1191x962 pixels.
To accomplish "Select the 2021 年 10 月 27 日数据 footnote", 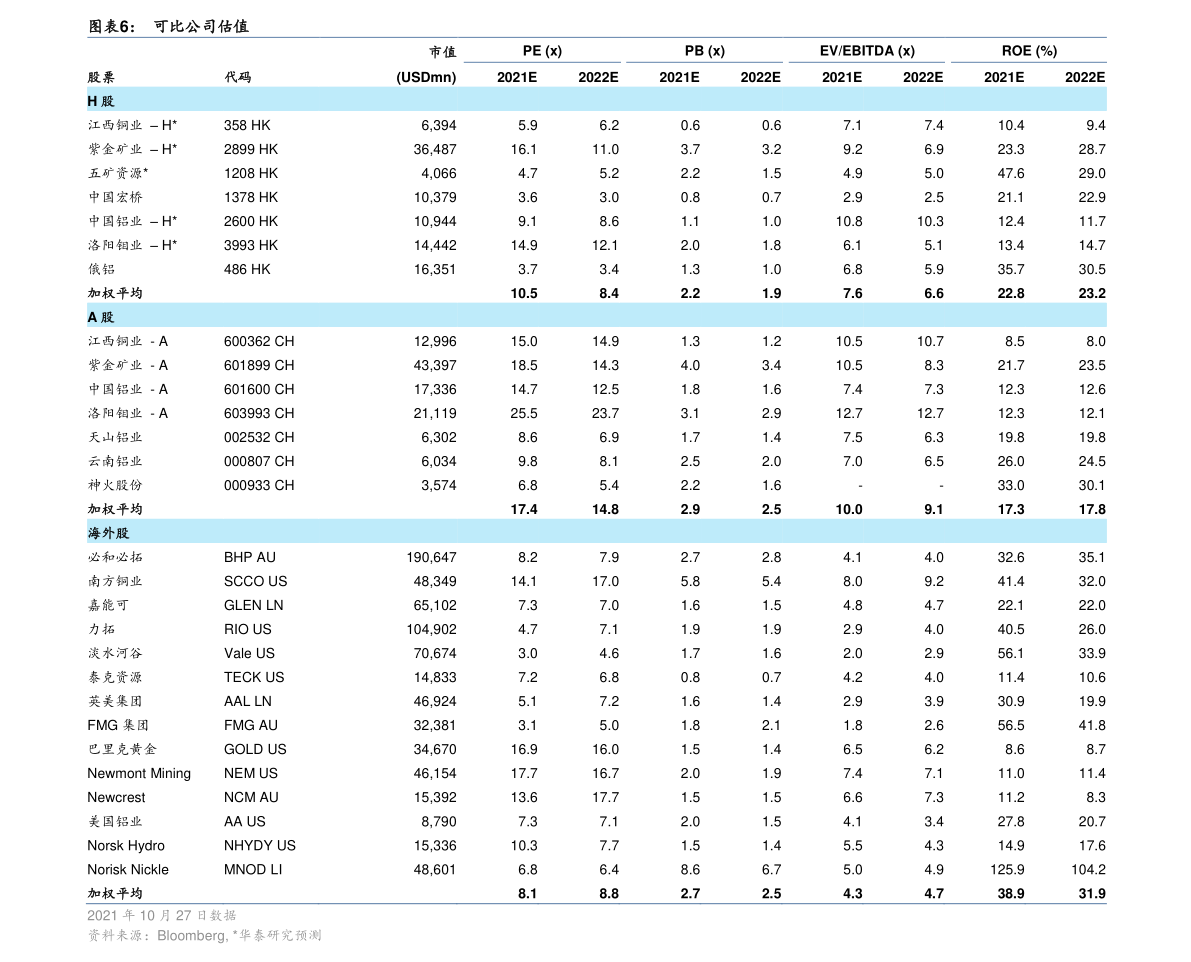I will point(162,916).
